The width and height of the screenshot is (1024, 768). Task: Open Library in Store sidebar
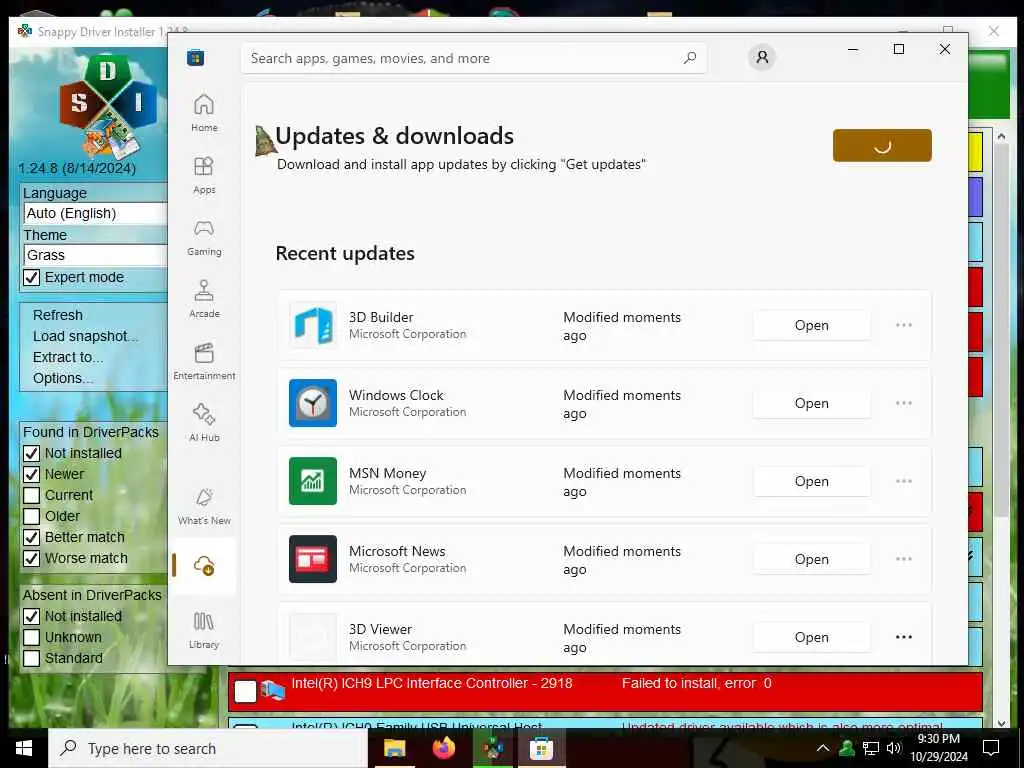click(x=204, y=630)
